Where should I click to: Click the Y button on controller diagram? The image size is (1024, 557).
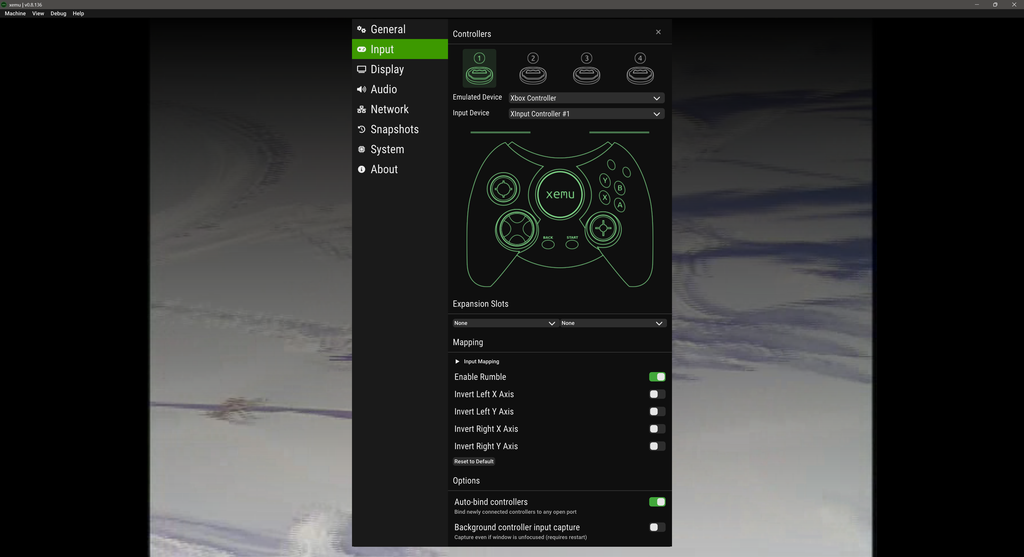pos(605,181)
